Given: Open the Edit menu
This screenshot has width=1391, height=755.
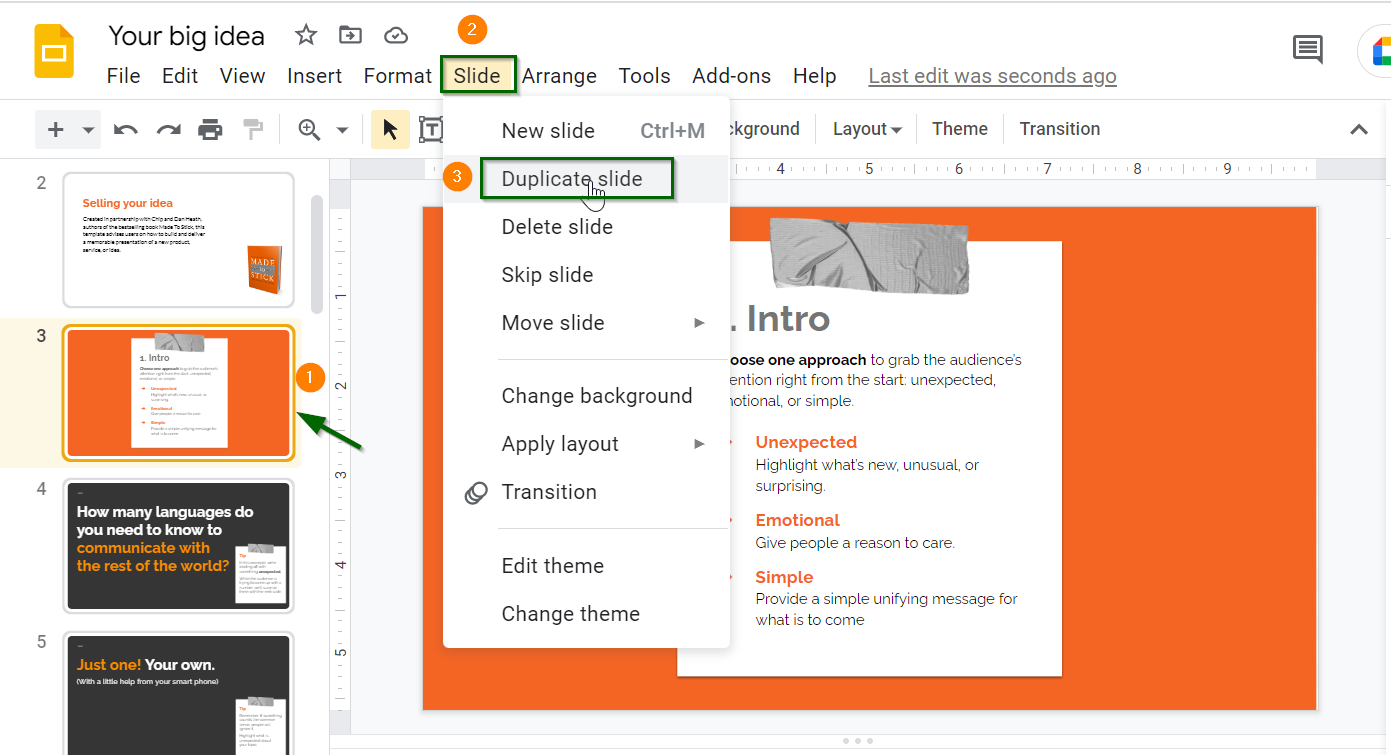Looking at the screenshot, I should pyautogui.click(x=180, y=76).
